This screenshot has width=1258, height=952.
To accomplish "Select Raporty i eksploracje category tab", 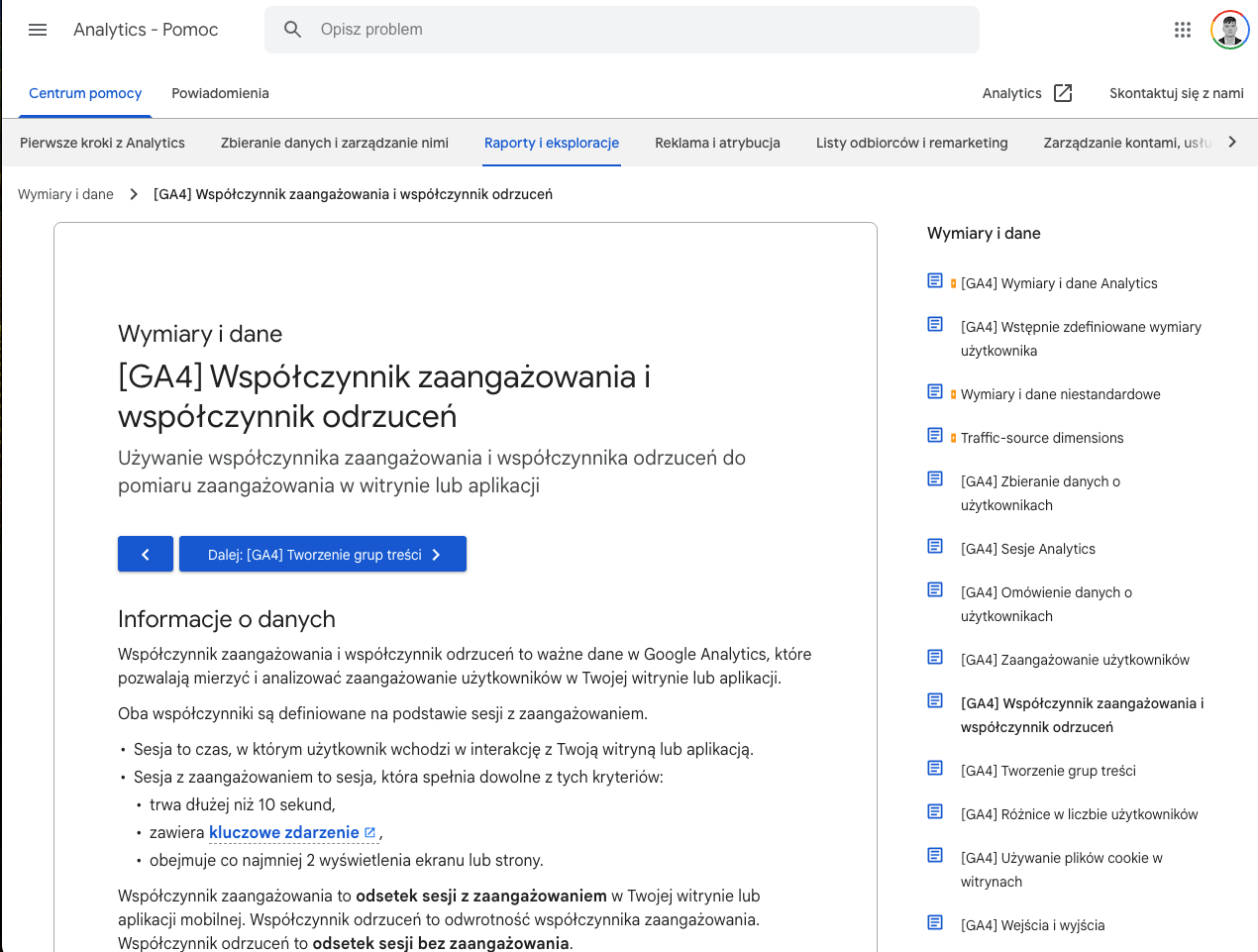I will click(x=552, y=143).
